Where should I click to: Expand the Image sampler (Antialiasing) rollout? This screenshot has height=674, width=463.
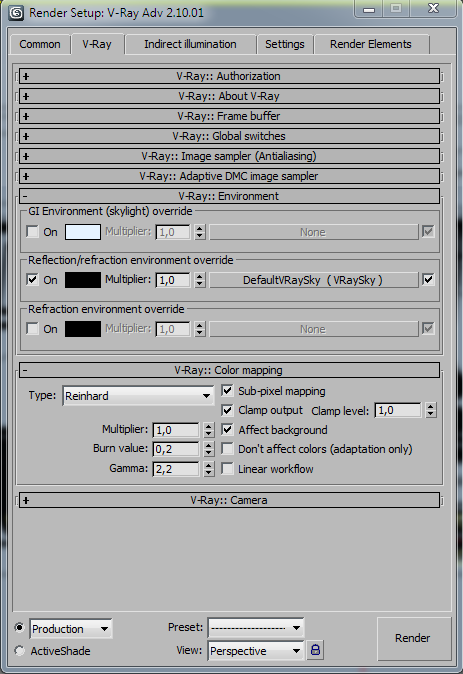(x=229, y=156)
